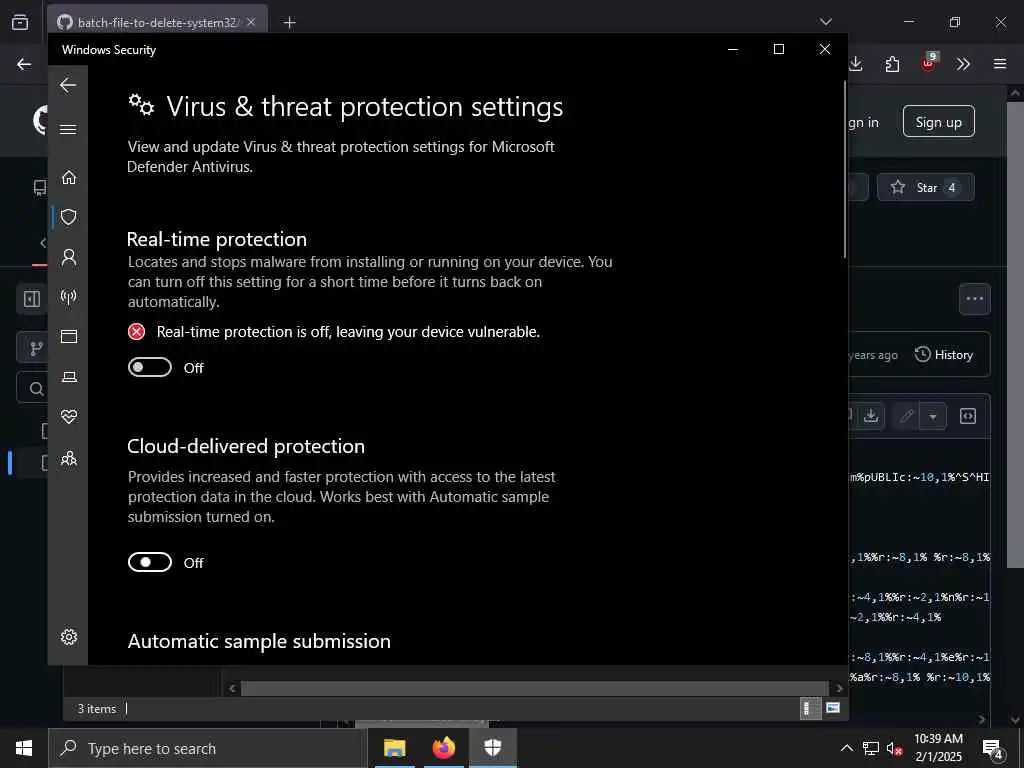This screenshot has height=768, width=1024.
Task: Show hidden system tray icons
Action: click(x=846, y=748)
